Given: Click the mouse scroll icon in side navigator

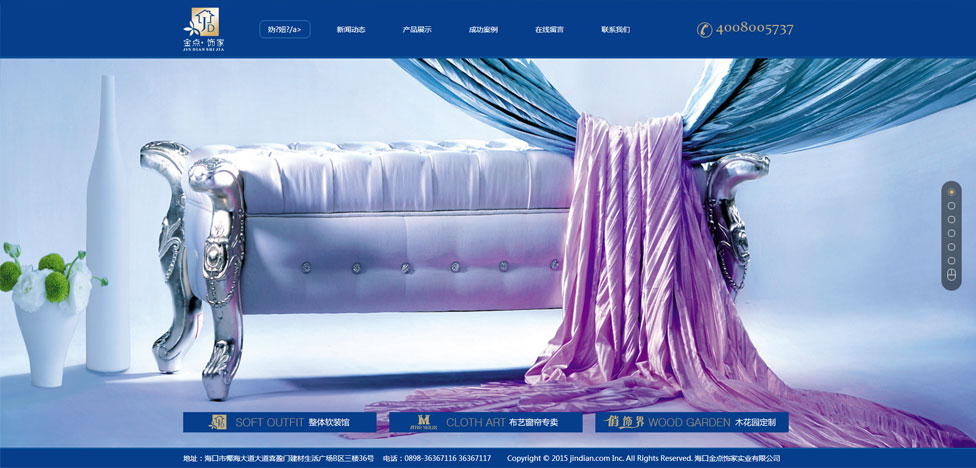Looking at the screenshot, I should pyautogui.click(x=951, y=276).
